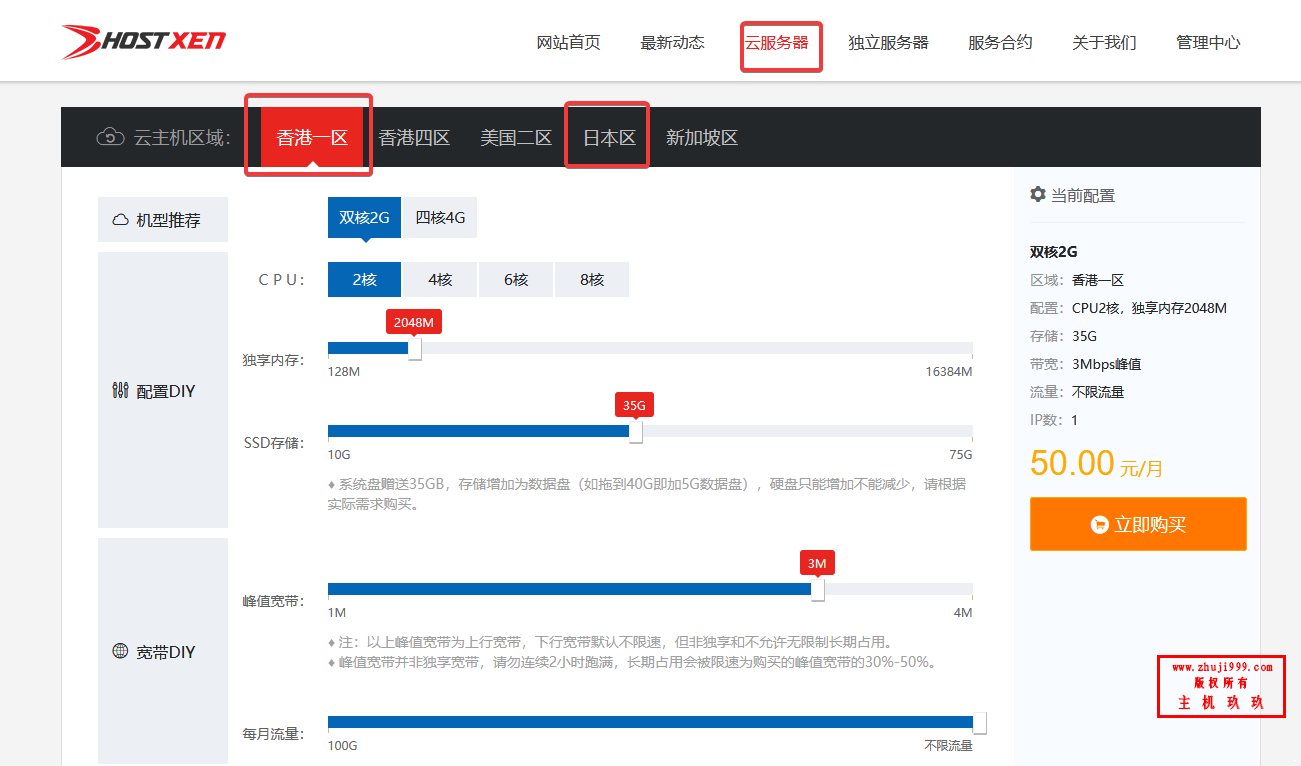The height and width of the screenshot is (766, 1301).
Task: Open 网站首页 in the top menu
Action: tap(569, 43)
